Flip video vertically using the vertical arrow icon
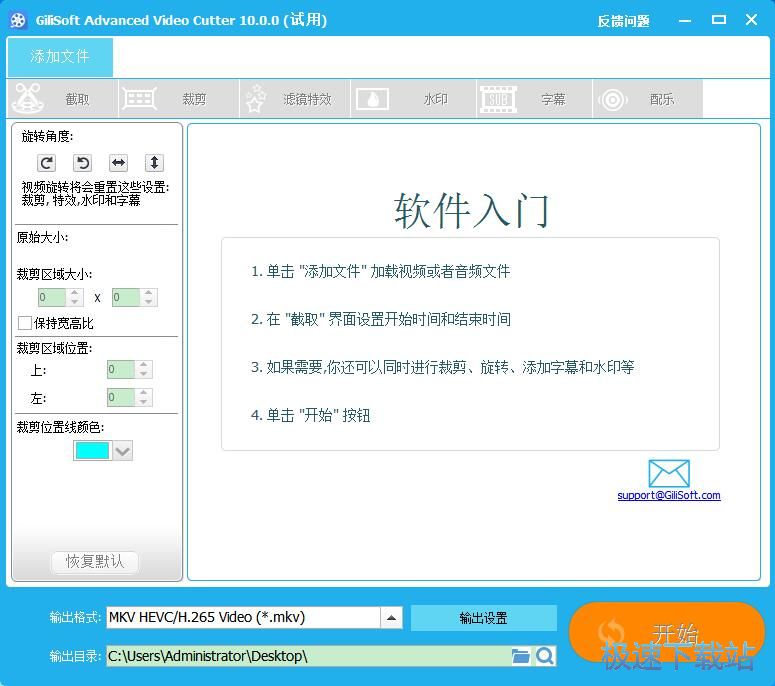Viewport: 775px width, 686px height. (x=154, y=163)
